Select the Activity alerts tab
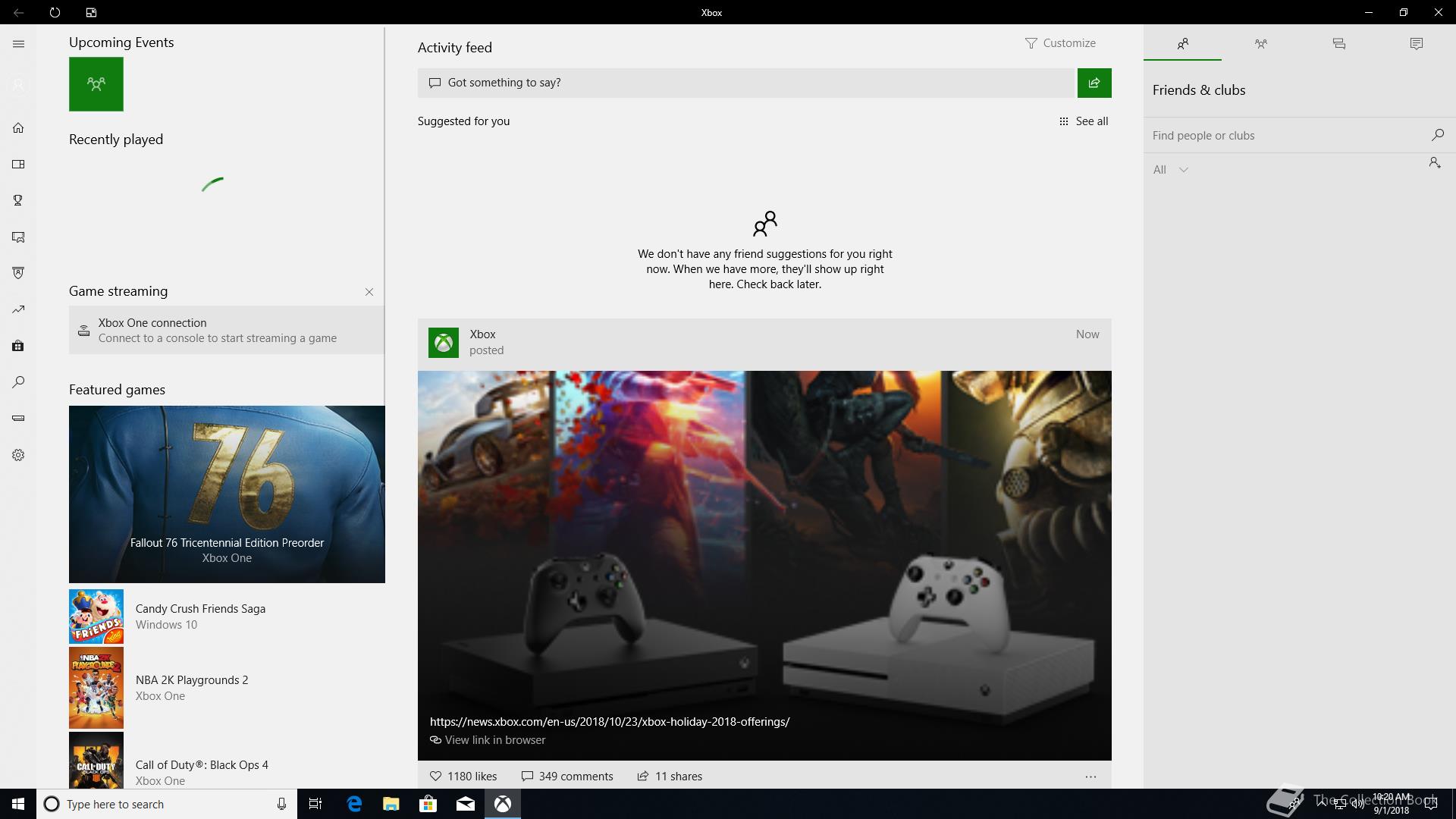The width and height of the screenshot is (1456, 819). pyautogui.click(x=1417, y=44)
